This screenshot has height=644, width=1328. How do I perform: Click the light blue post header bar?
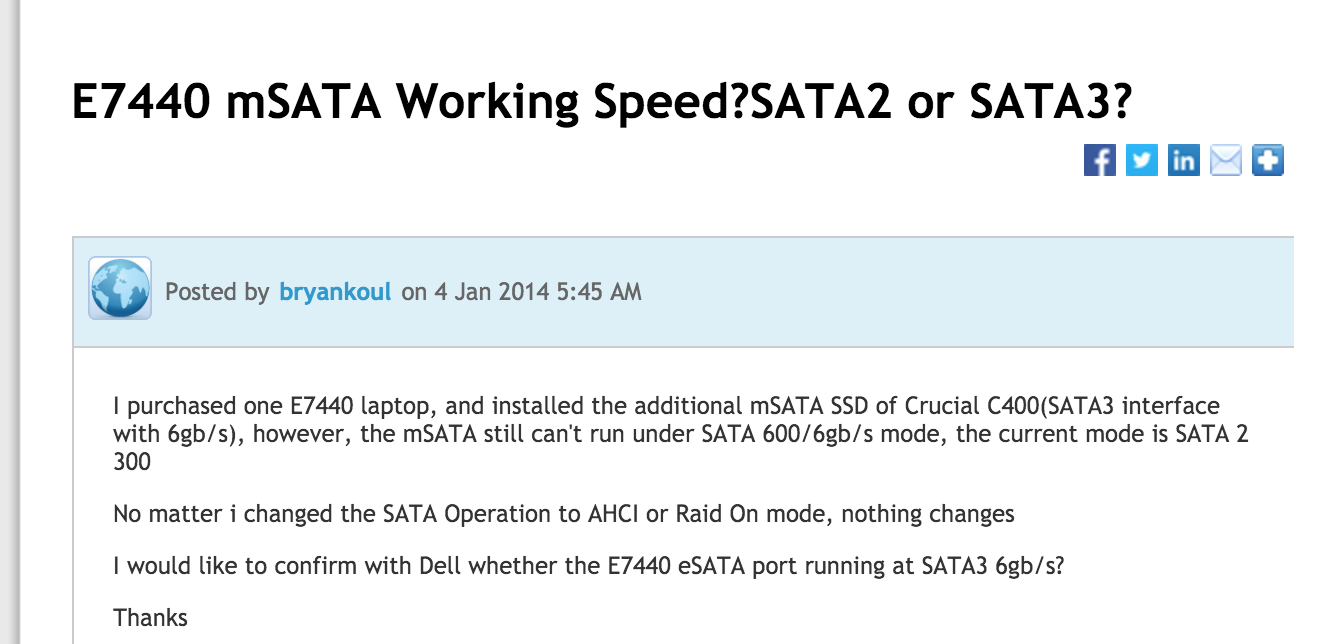tap(683, 292)
